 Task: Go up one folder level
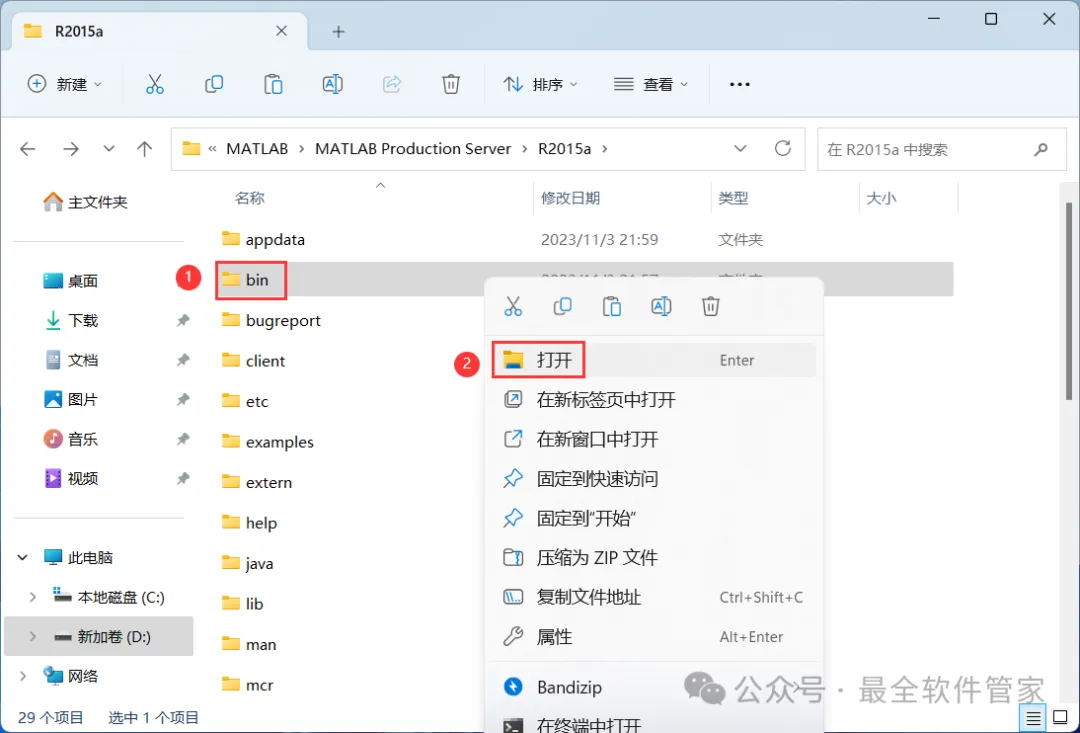pyautogui.click(x=145, y=149)
